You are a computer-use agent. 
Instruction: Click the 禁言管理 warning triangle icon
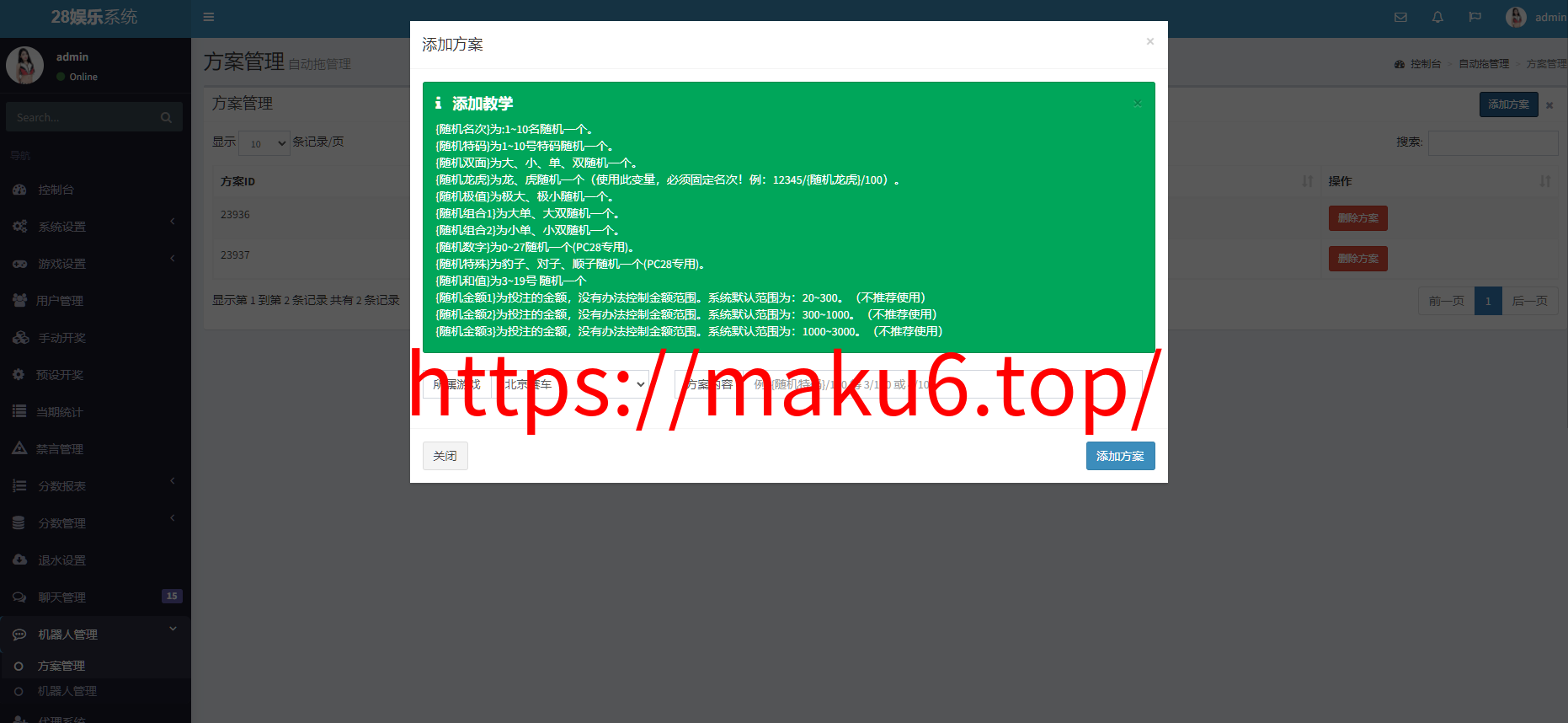click(x=19, y=448)
